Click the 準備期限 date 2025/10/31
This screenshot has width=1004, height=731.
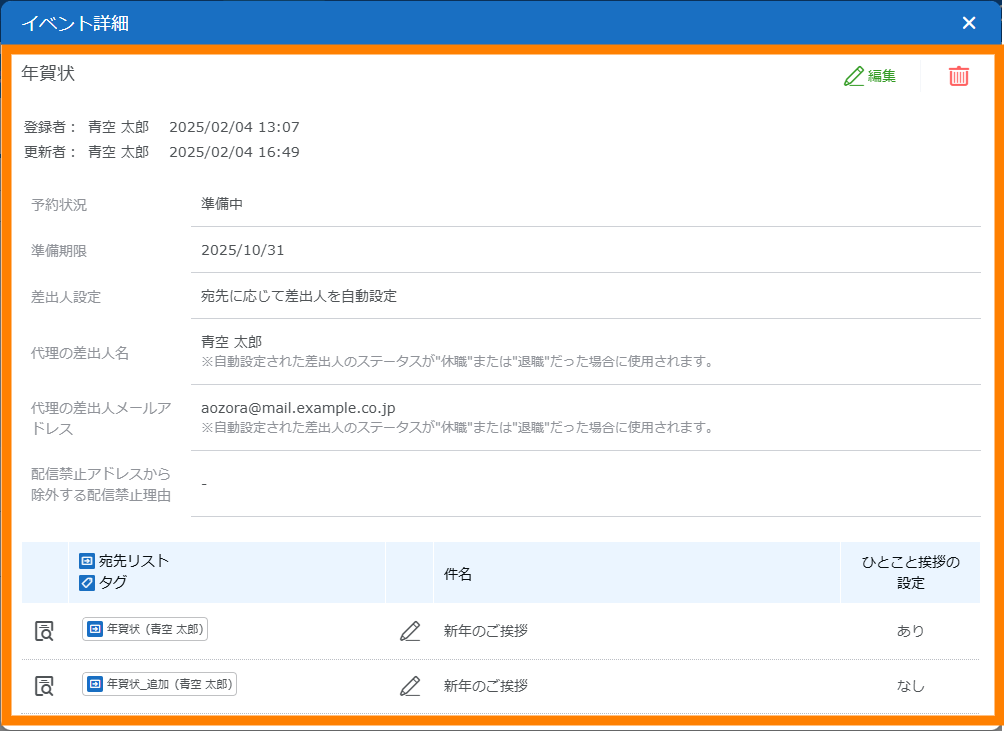click(242, 250)
